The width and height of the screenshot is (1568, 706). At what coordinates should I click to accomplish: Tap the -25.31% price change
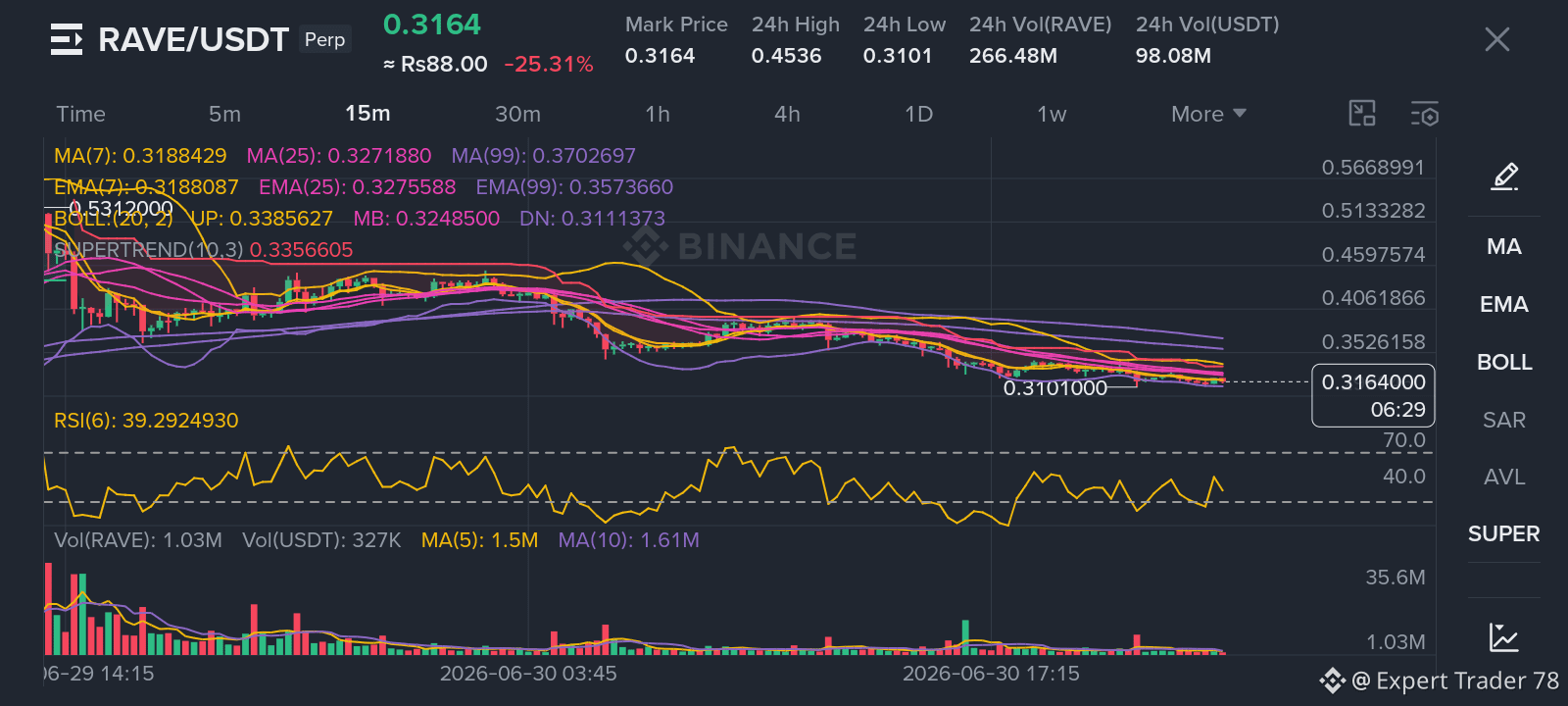tap(549, 65)
